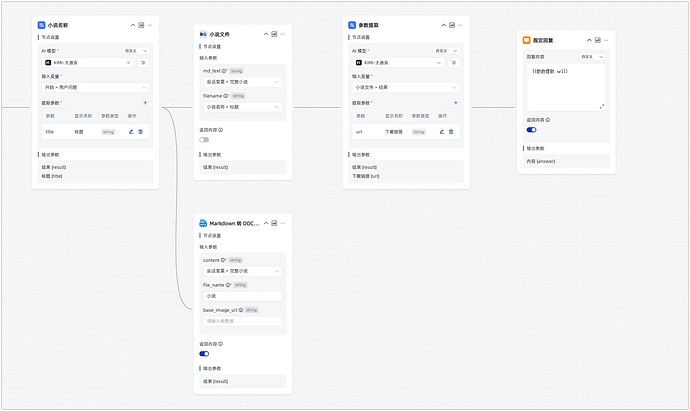The width and height of the screenshot is (690, 411).
Task: Edit the url parameter row
Action: [441, 132]
